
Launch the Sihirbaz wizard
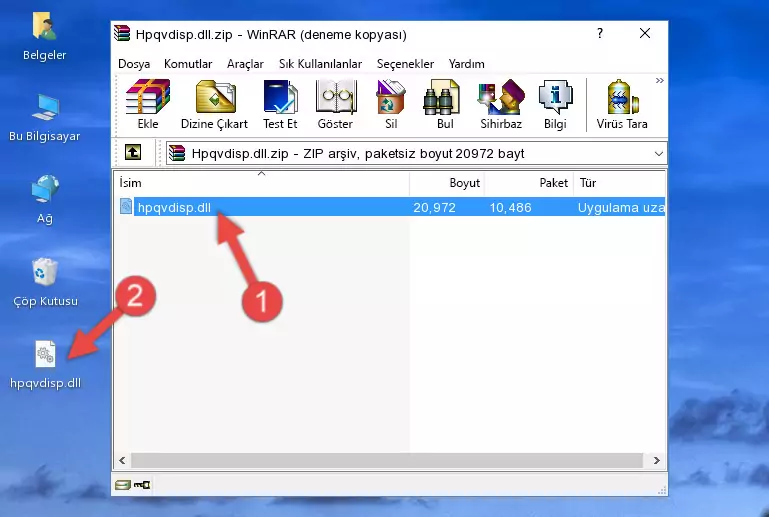[x=501, y=104]
